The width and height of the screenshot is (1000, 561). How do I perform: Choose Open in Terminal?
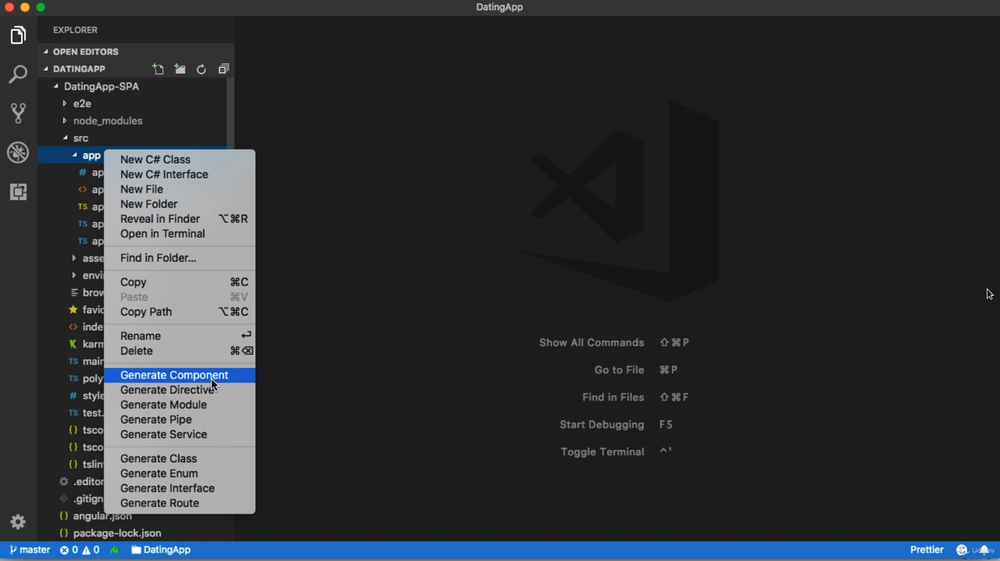pos(179,233)
